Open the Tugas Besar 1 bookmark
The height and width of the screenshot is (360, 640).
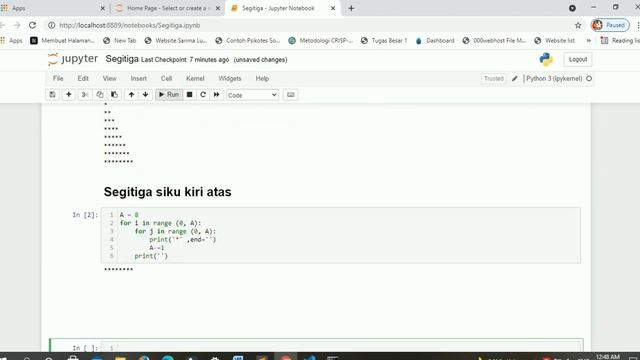click(384, 40)
